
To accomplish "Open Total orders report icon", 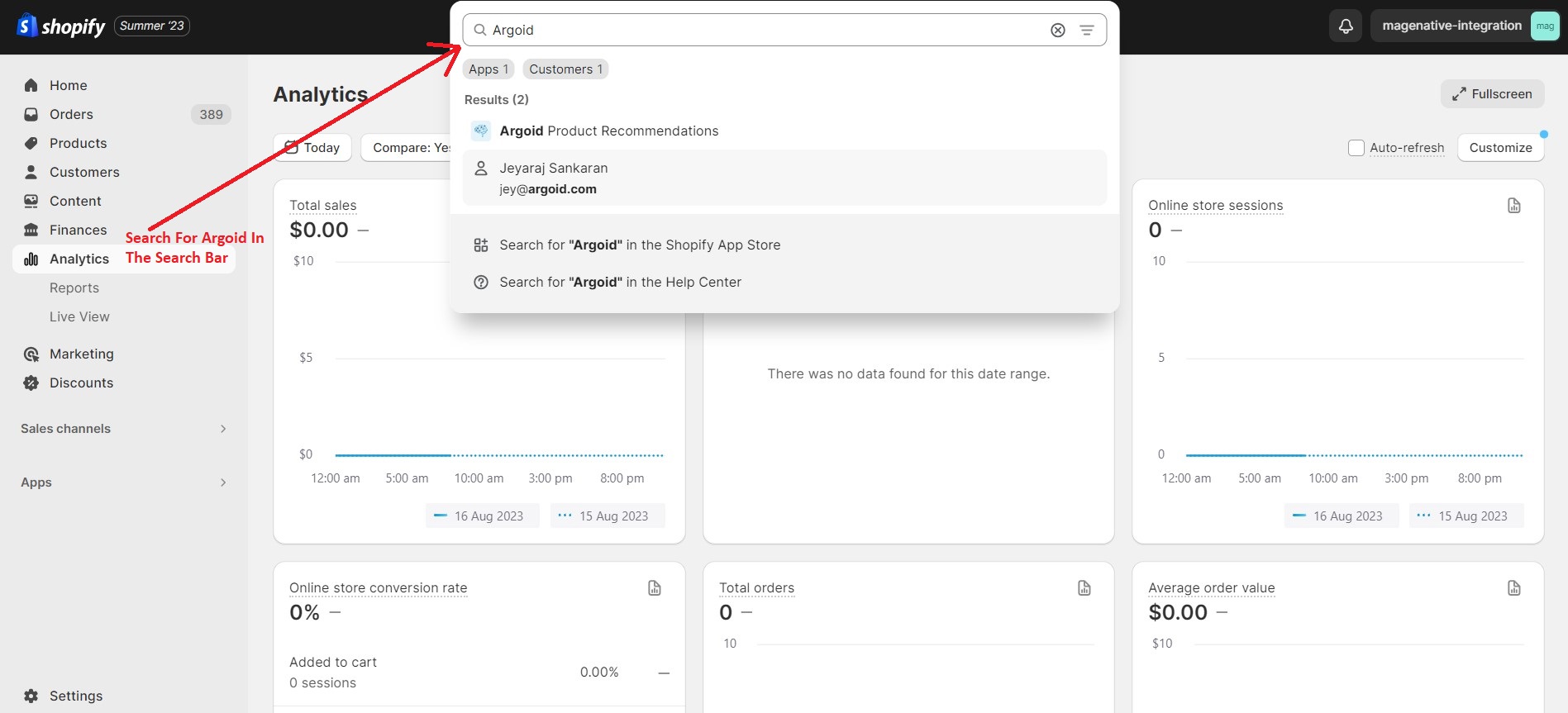I will pos(1084,588).
